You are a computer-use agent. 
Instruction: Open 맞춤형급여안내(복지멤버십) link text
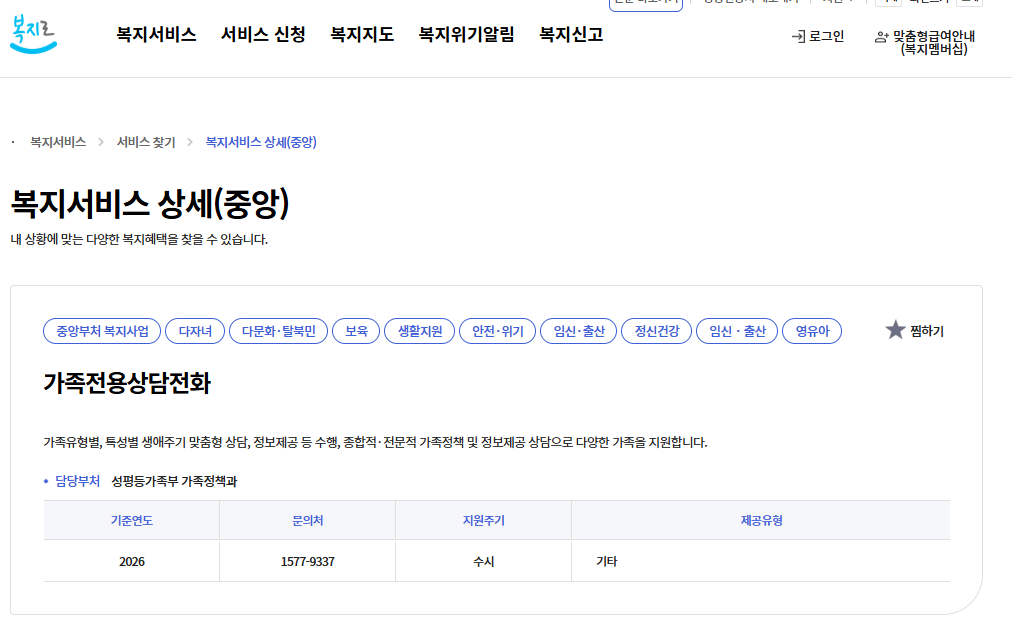click(x=934, y=43)
